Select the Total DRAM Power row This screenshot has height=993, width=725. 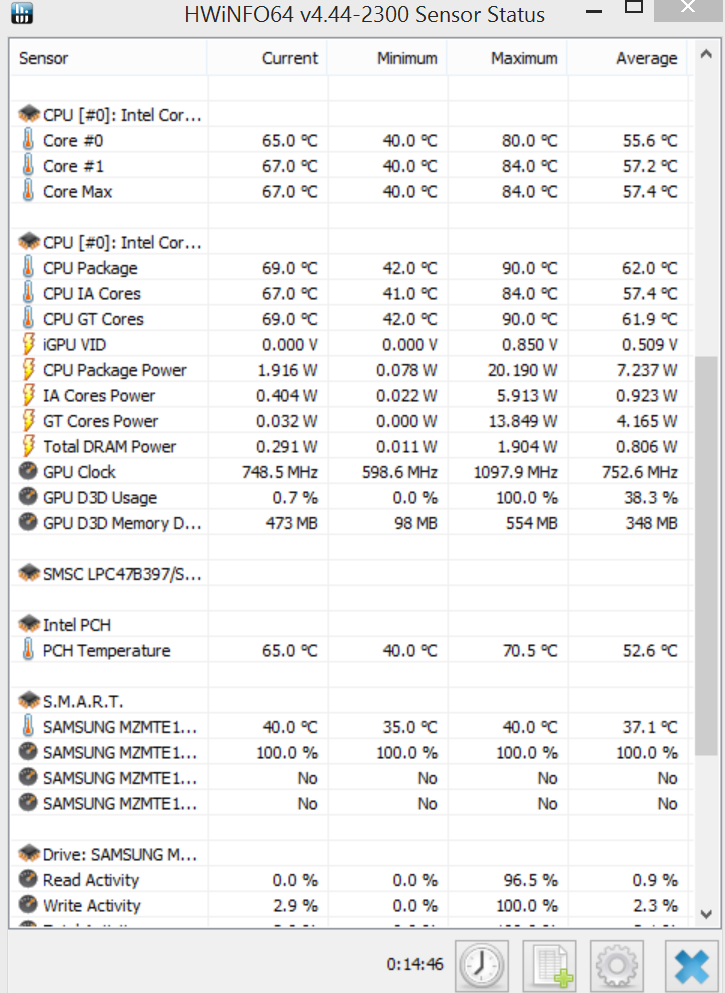(109, 447)
